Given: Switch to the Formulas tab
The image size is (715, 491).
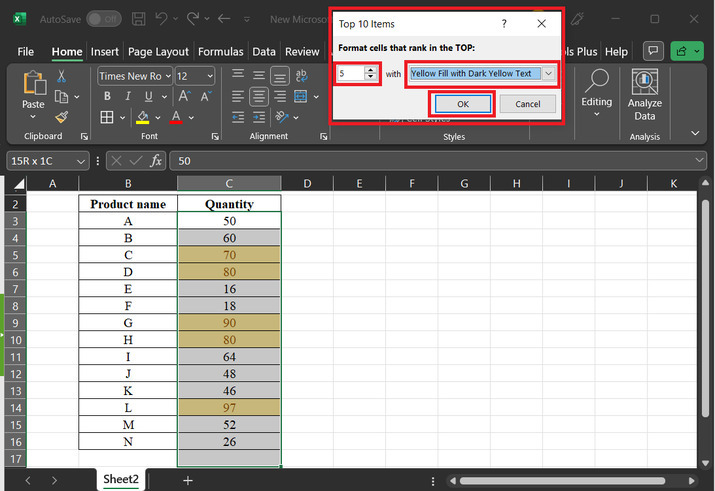Looking at the screenshot, I should coord(220,52).
